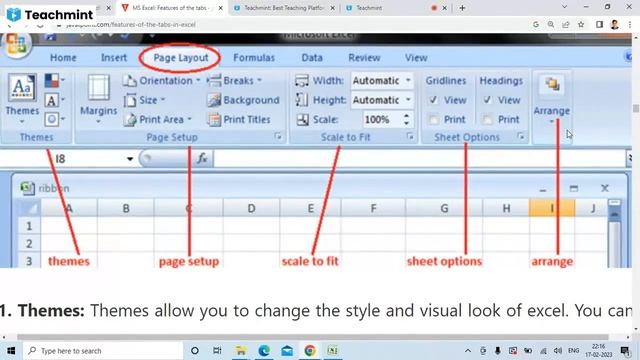640x360 pixels.
Task: Click the Select All corner cell
Action: tap(29, 208)
